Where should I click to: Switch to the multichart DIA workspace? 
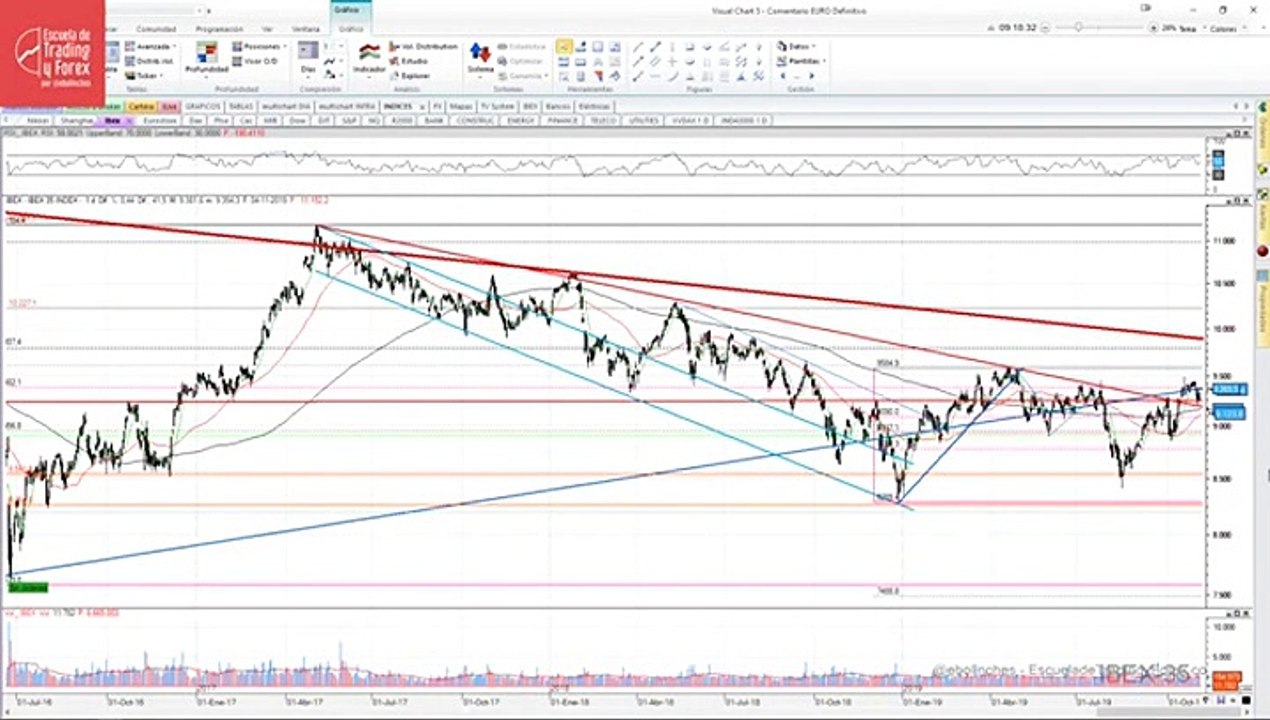pos(285,106)
